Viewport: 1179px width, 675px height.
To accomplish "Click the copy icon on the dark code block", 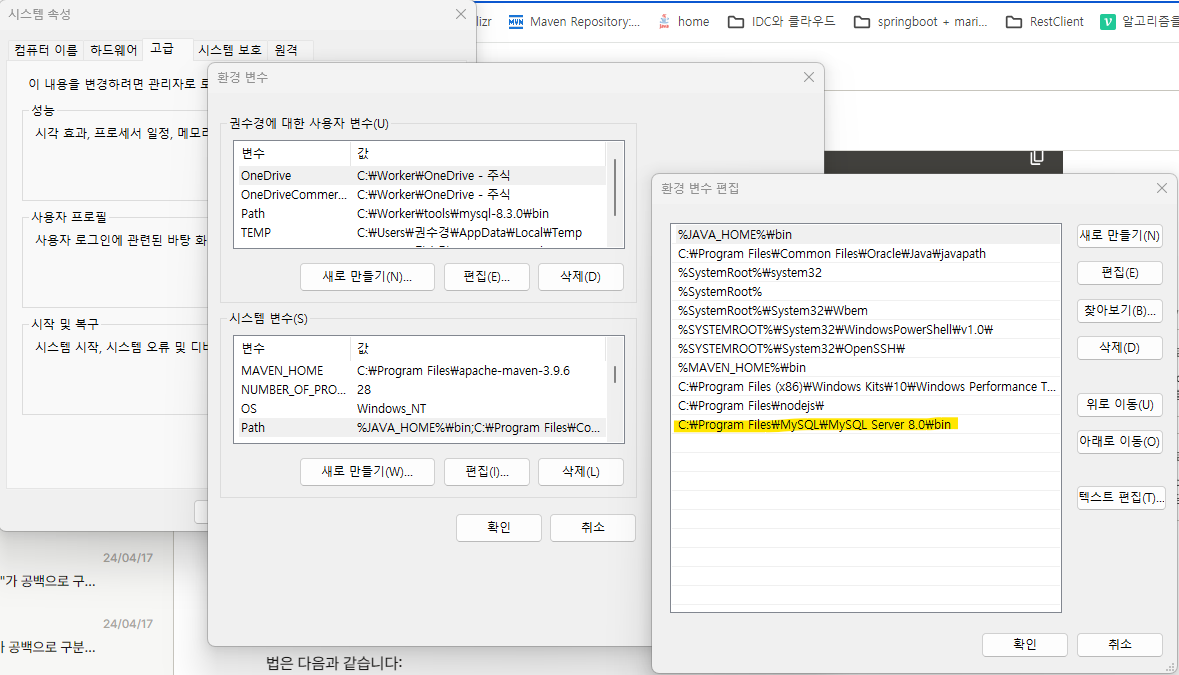I will (1036, 158).
